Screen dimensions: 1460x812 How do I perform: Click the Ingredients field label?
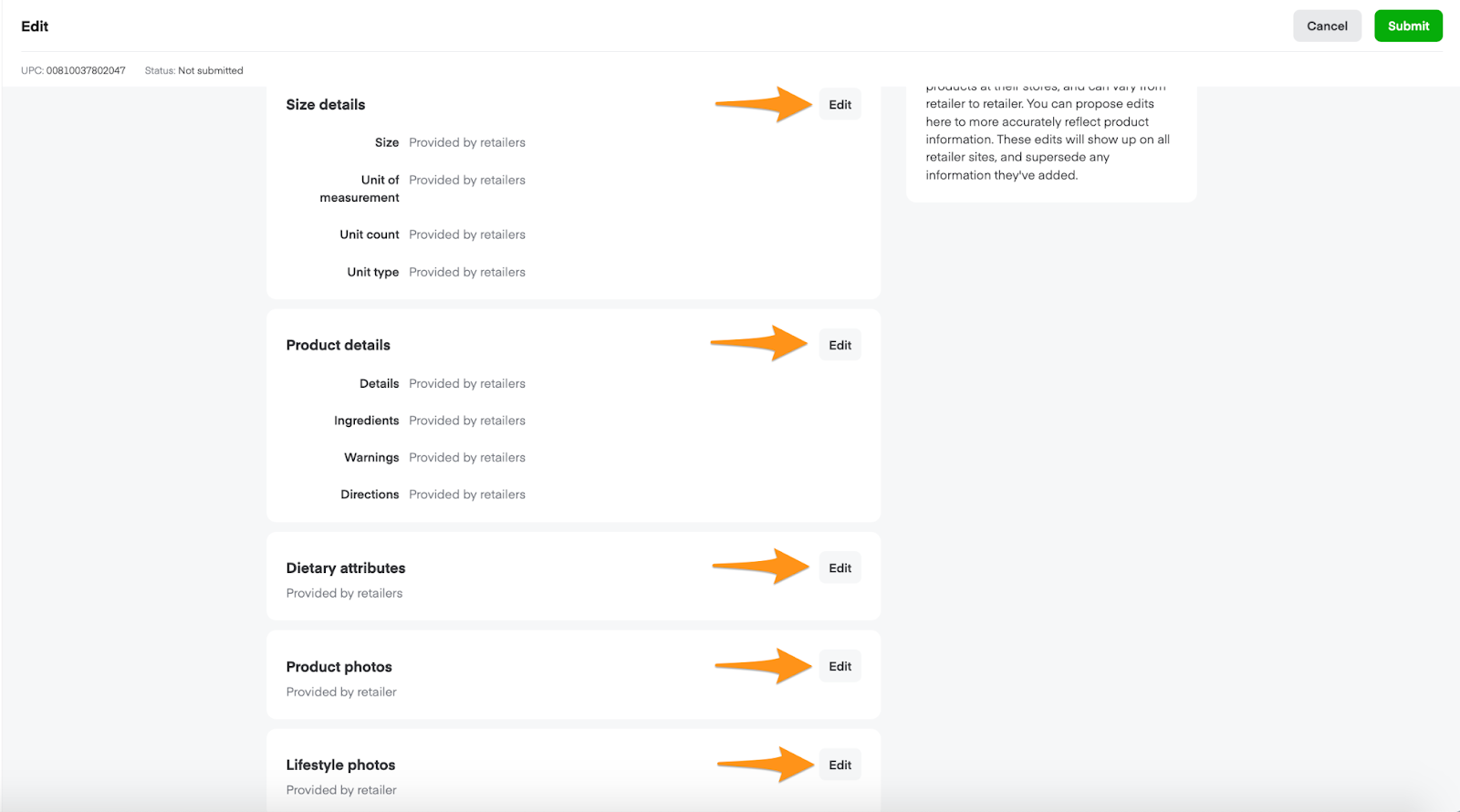coord(366,420)
